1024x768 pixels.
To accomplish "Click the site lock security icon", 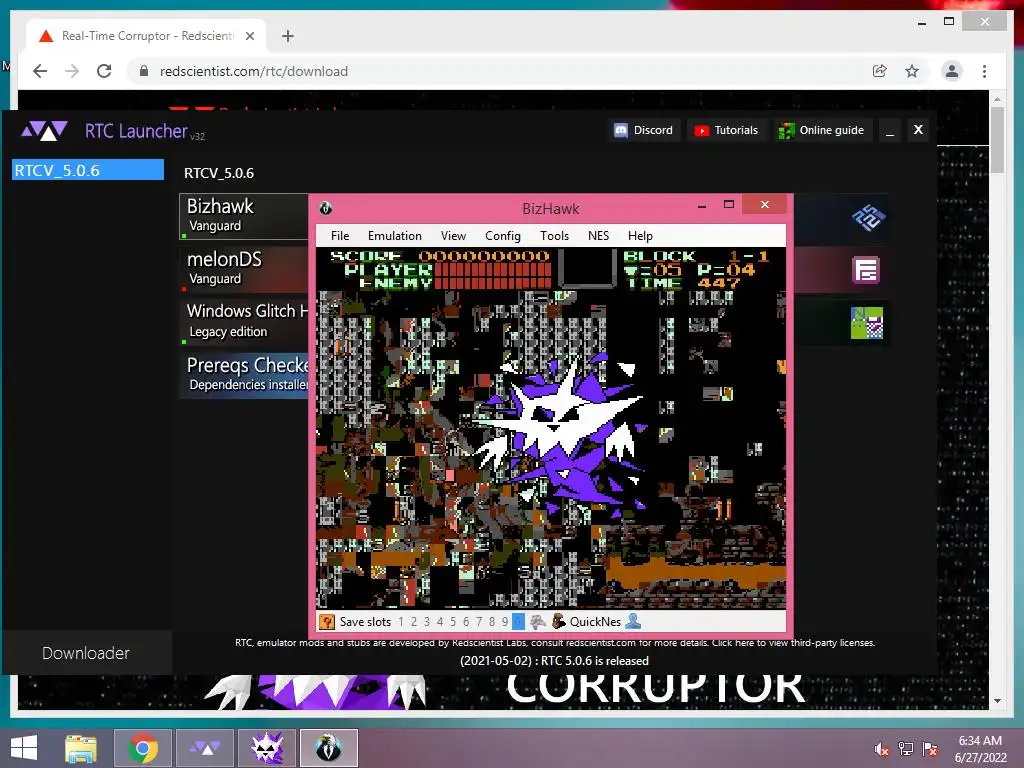I will 144,71.
